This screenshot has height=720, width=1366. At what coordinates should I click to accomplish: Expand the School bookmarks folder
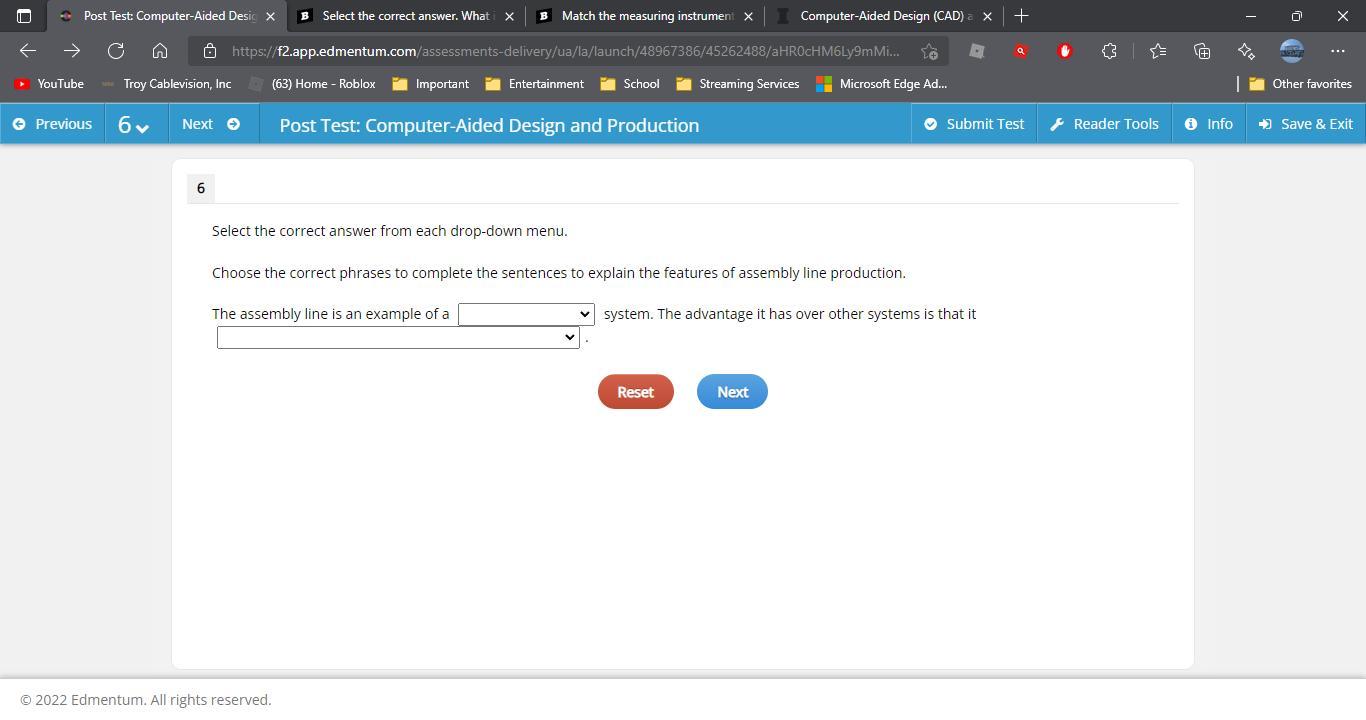tap(629, 84)
